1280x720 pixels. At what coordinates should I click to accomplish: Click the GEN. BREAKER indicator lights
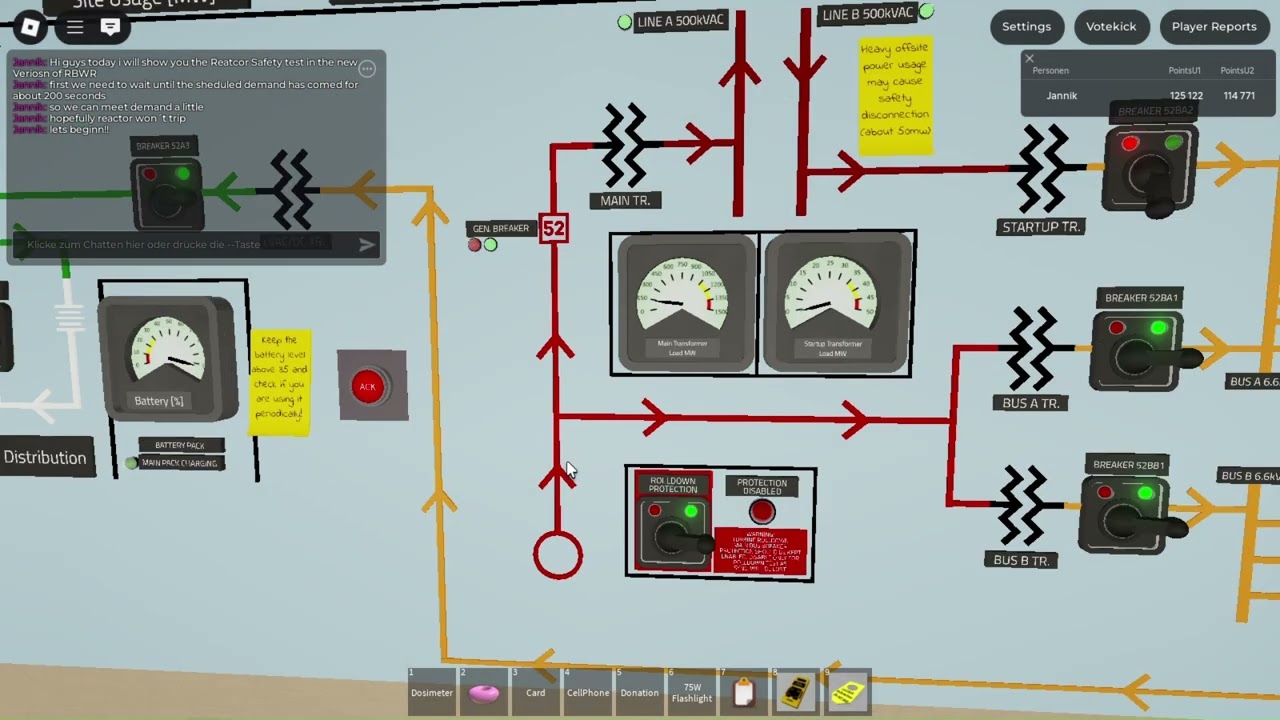tap(482, 244)
